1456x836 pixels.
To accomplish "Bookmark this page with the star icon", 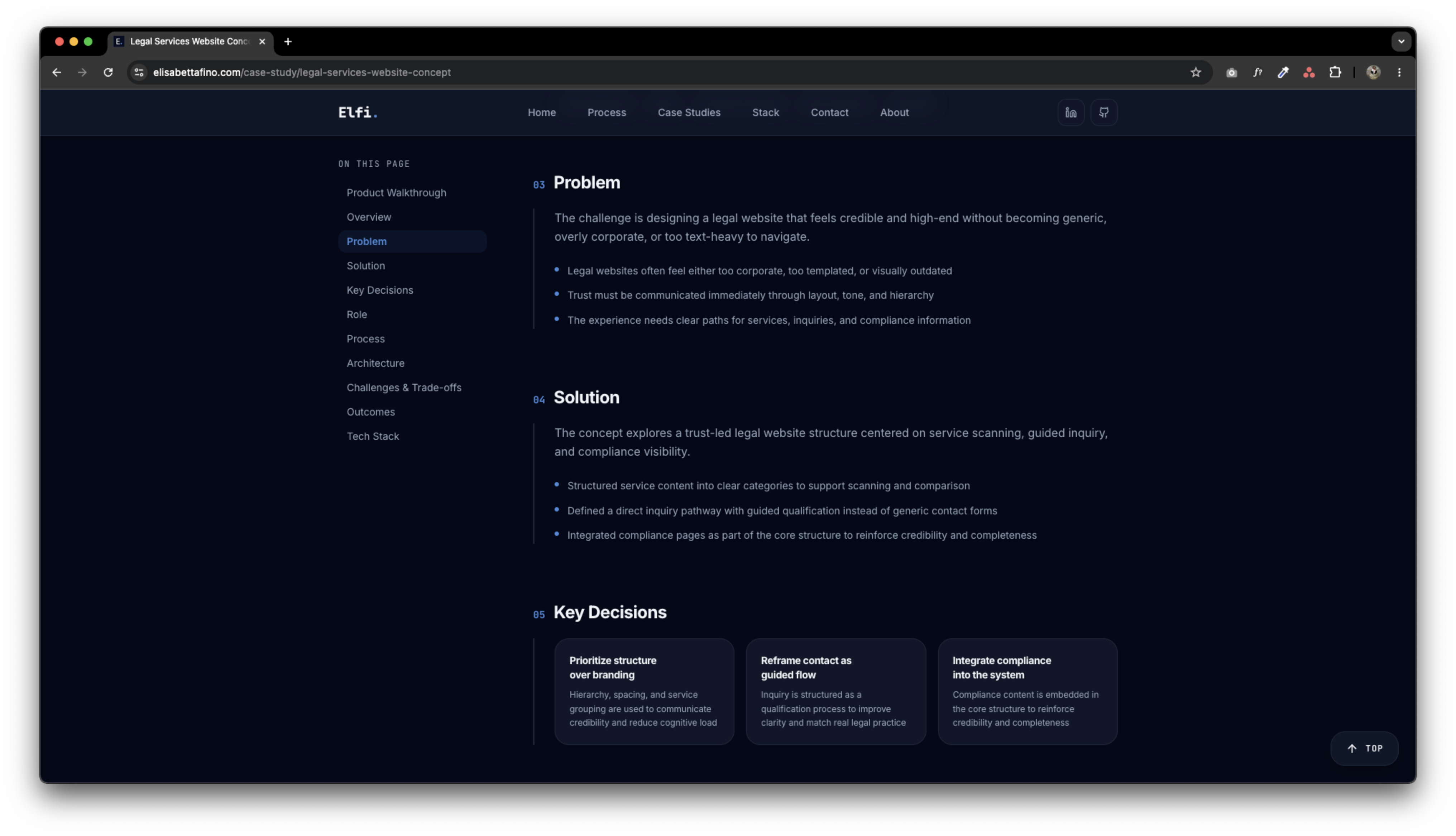I will point(1196,72).
